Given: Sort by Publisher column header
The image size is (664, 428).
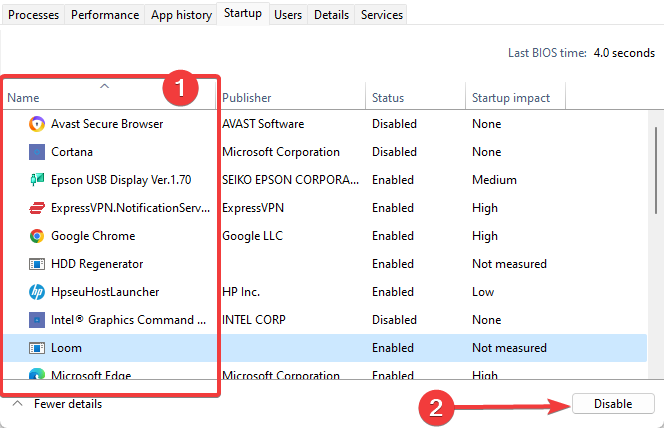Looking at the screenshot, I should click(290, 98).
